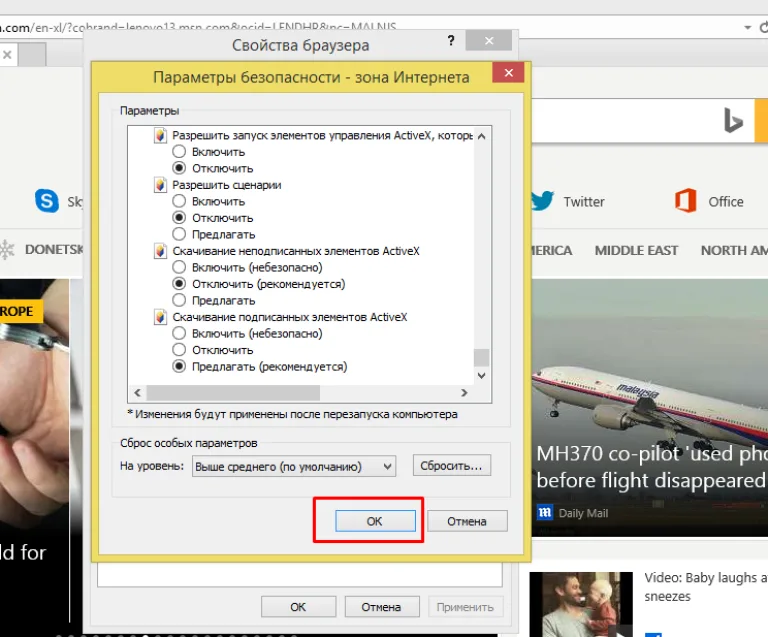Click the Сбросить... button

(452, 466)
